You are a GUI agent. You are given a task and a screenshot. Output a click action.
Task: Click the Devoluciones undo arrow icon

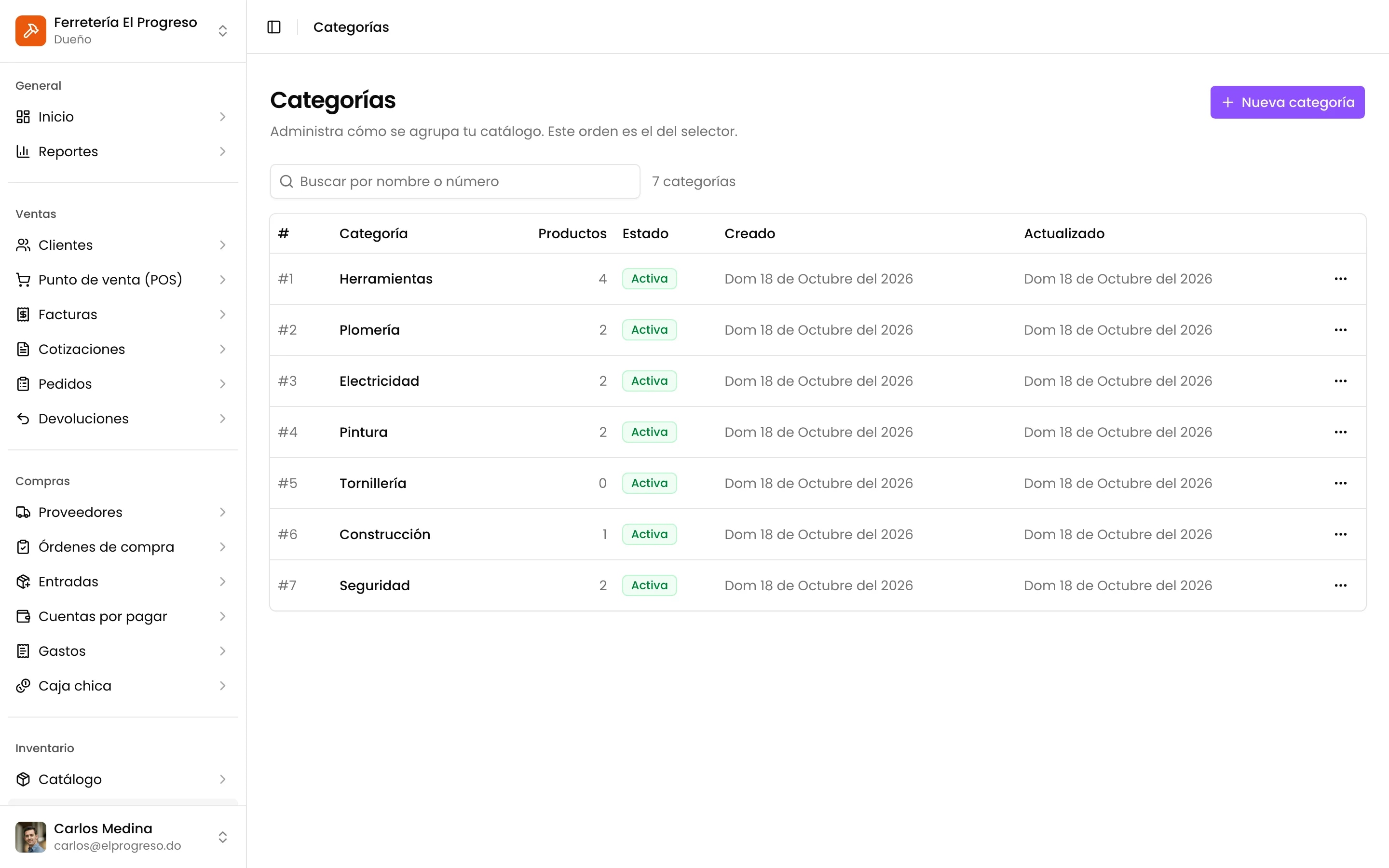(x=23, y=419)
